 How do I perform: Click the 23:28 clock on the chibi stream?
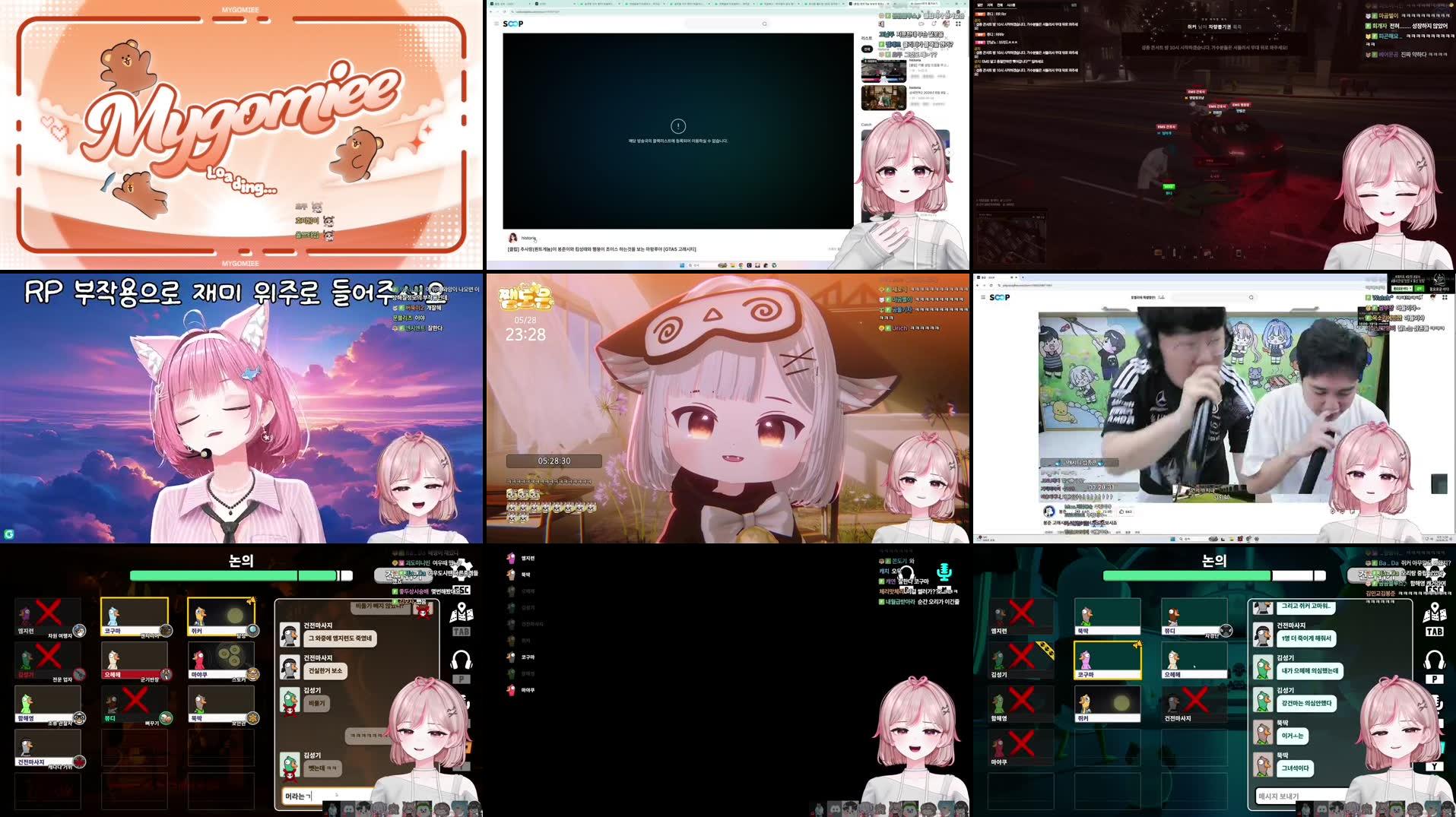(x=525, y=334)
